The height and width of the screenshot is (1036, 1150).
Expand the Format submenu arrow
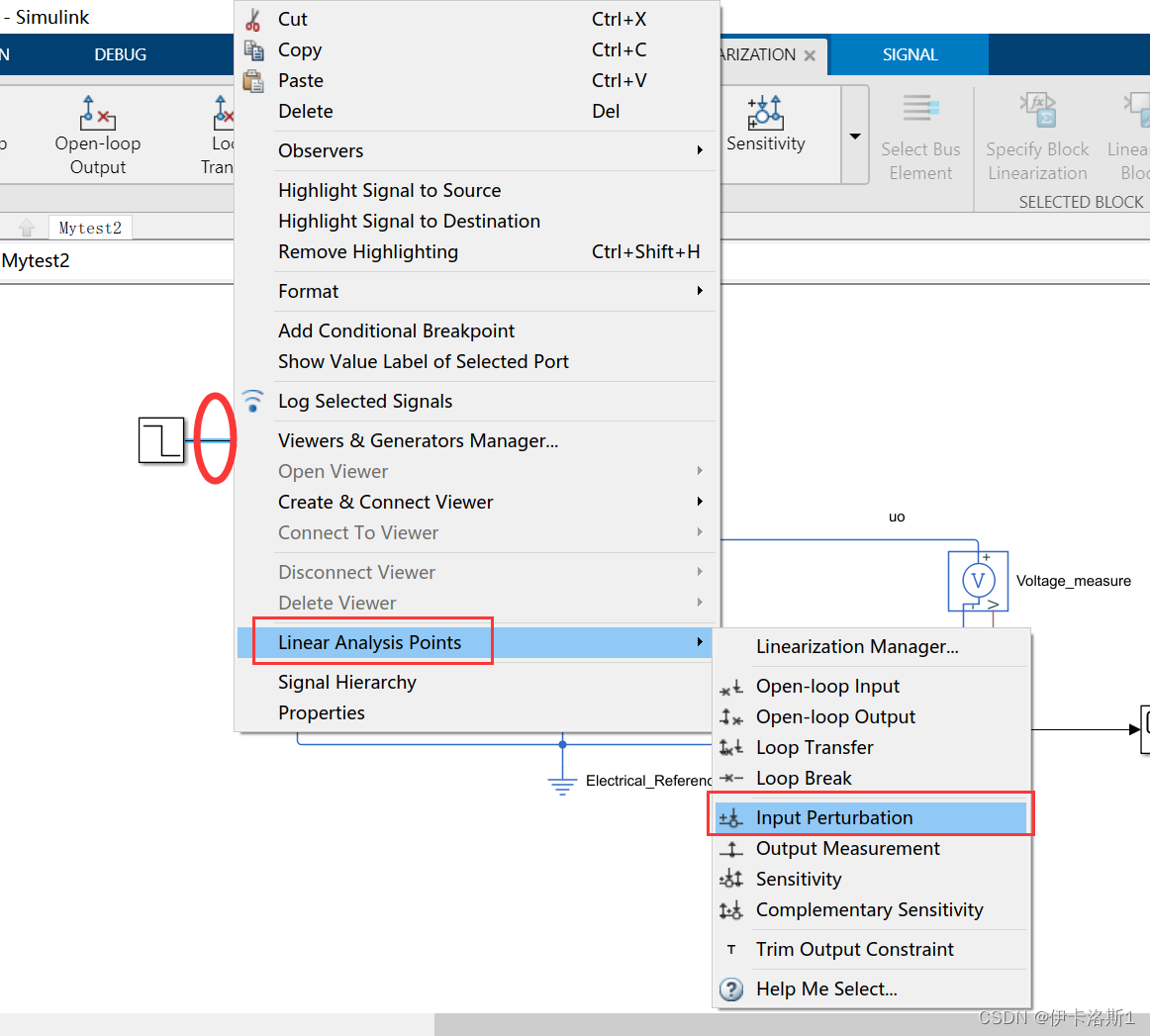click(700, 291)
